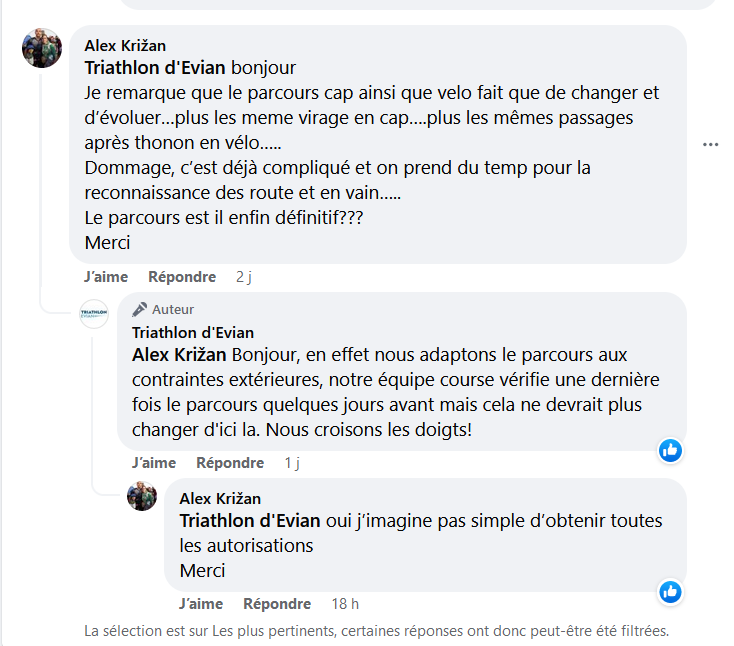734x646 pixels.
Task: Open the Triathlon d'Evian author name link
Action: (x=193, y=333)
